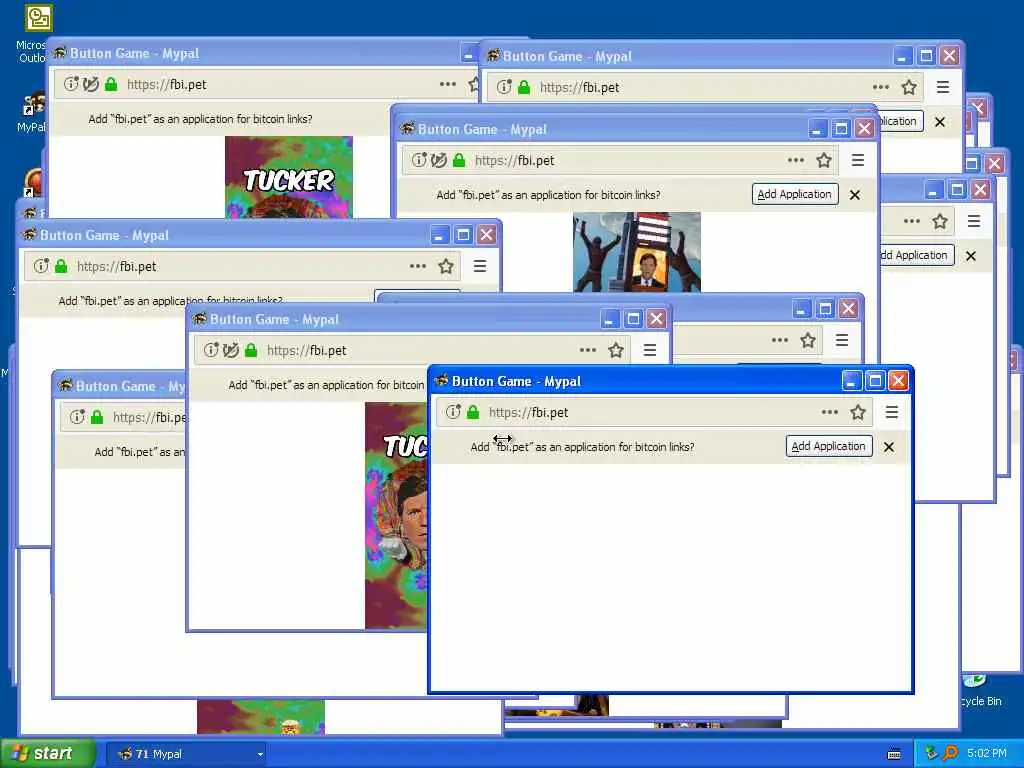1024x768 pixels.
Task: Click Add Application in the jumping-figures image window
Action: click(x=795, y=195)
